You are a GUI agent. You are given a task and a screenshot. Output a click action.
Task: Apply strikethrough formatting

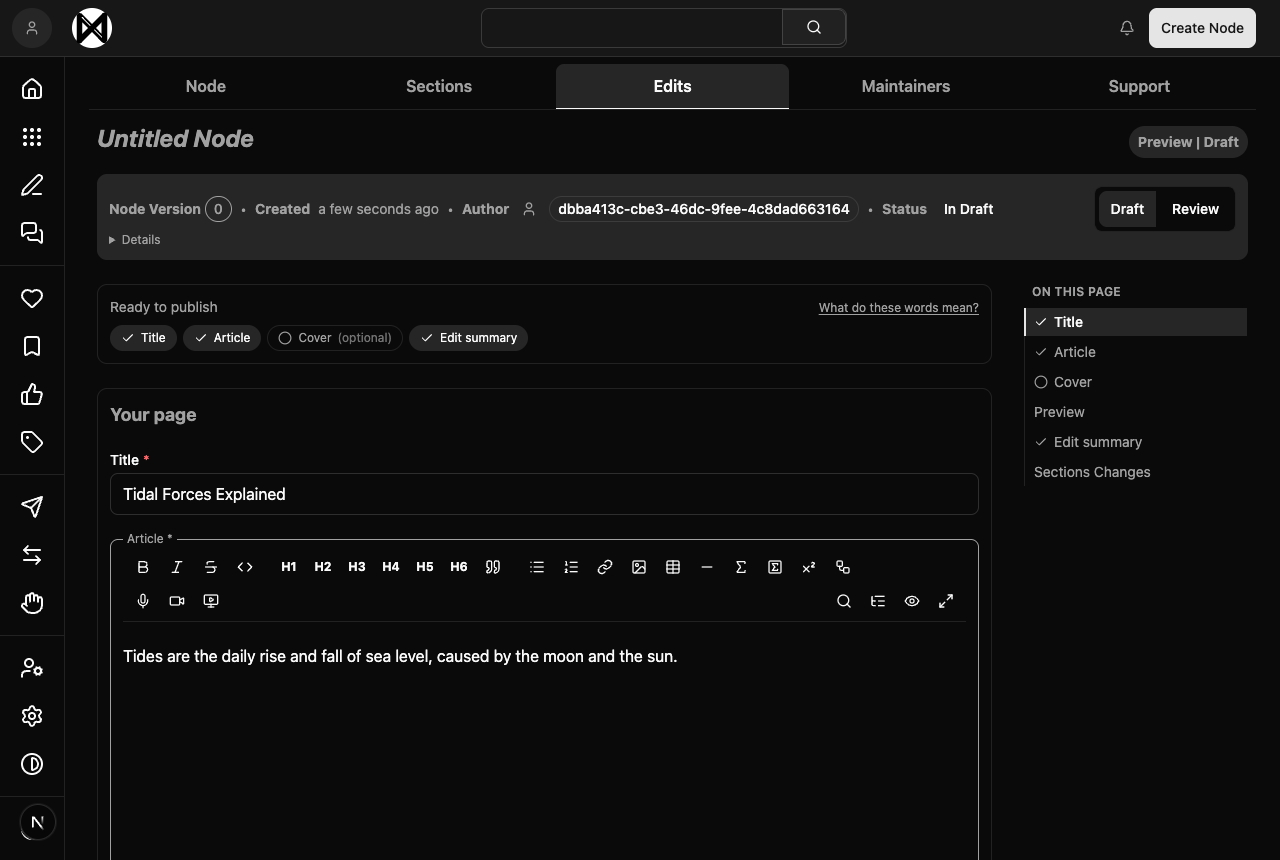[211, 567]
